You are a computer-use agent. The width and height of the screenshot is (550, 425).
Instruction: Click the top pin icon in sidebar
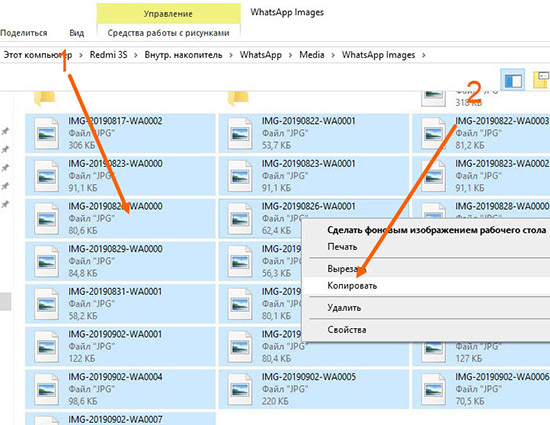5,131
